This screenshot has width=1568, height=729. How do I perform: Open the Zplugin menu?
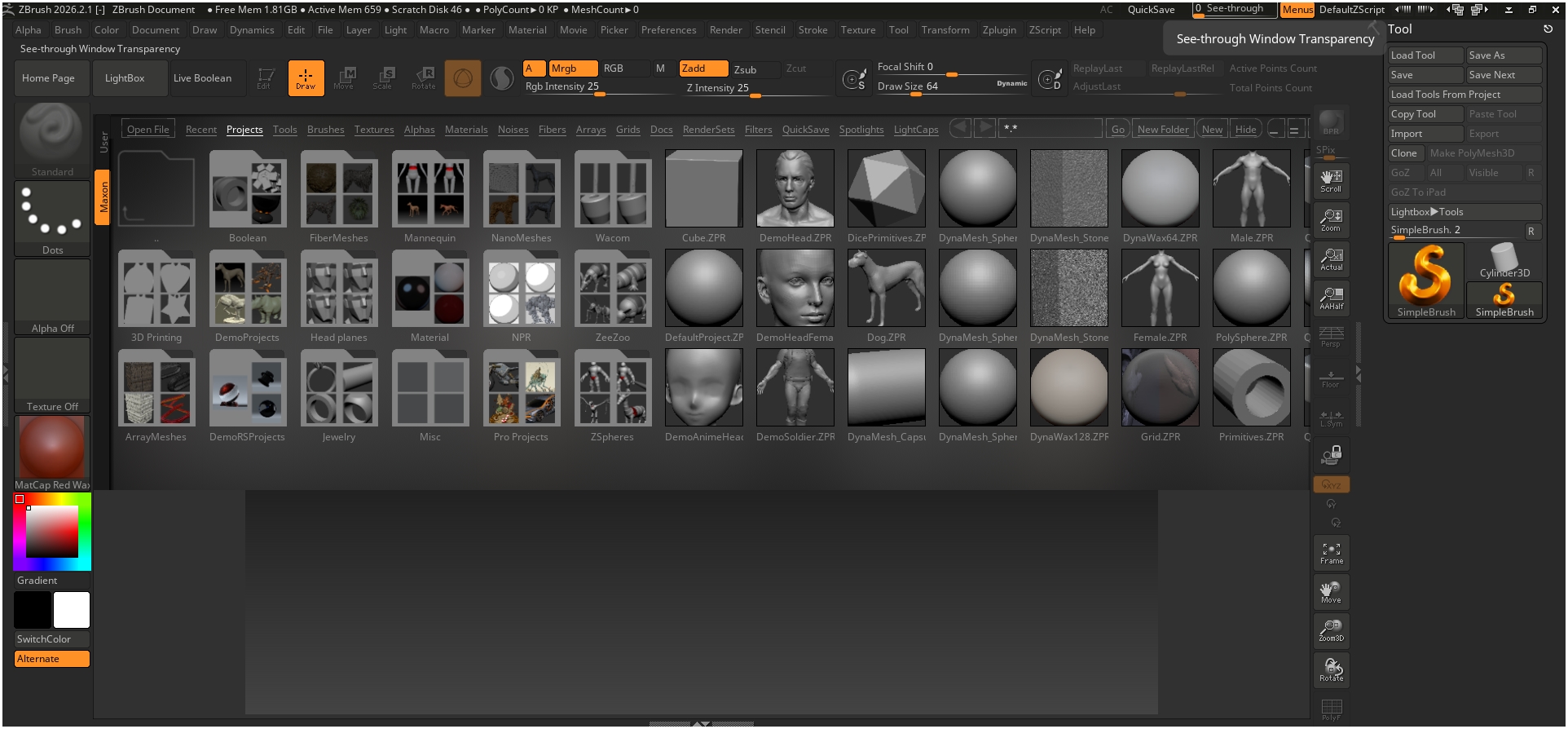click(x=999, y=30)
